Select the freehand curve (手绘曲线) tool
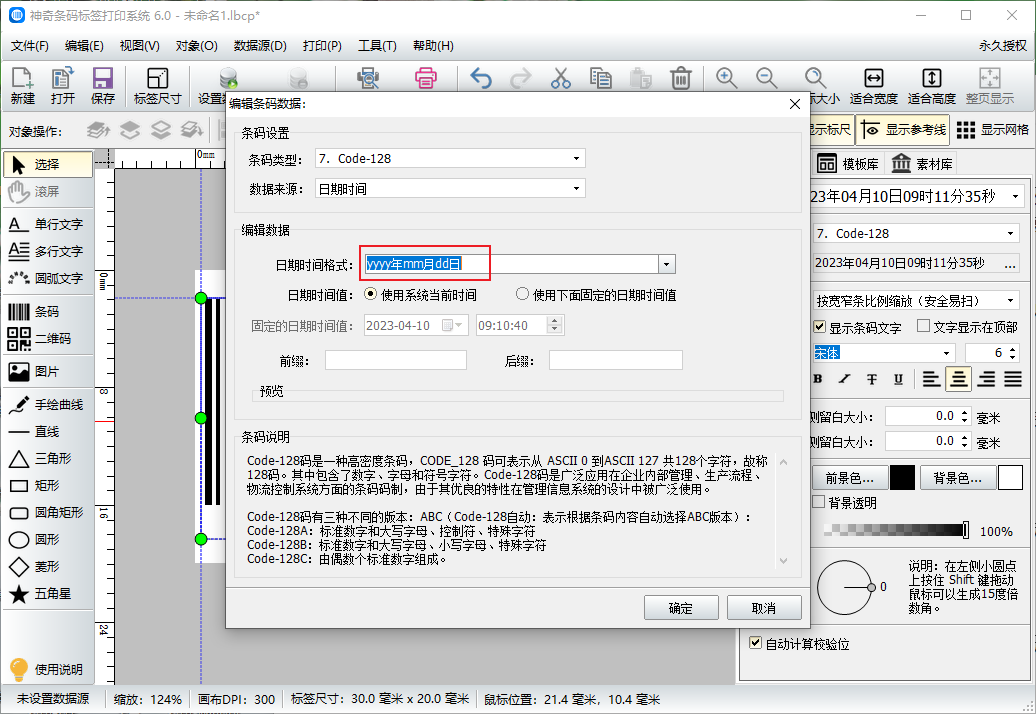Screen dimensions: 1036x714 coord(48,405)
